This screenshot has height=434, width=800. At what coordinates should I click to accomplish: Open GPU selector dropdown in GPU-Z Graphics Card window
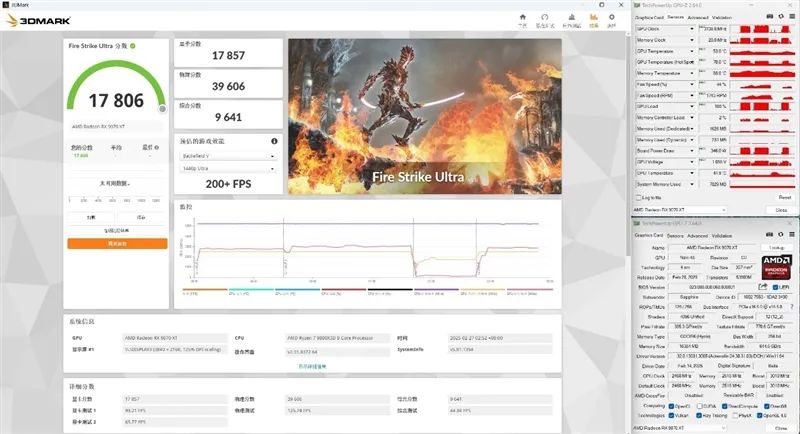(x=680, y=428)
